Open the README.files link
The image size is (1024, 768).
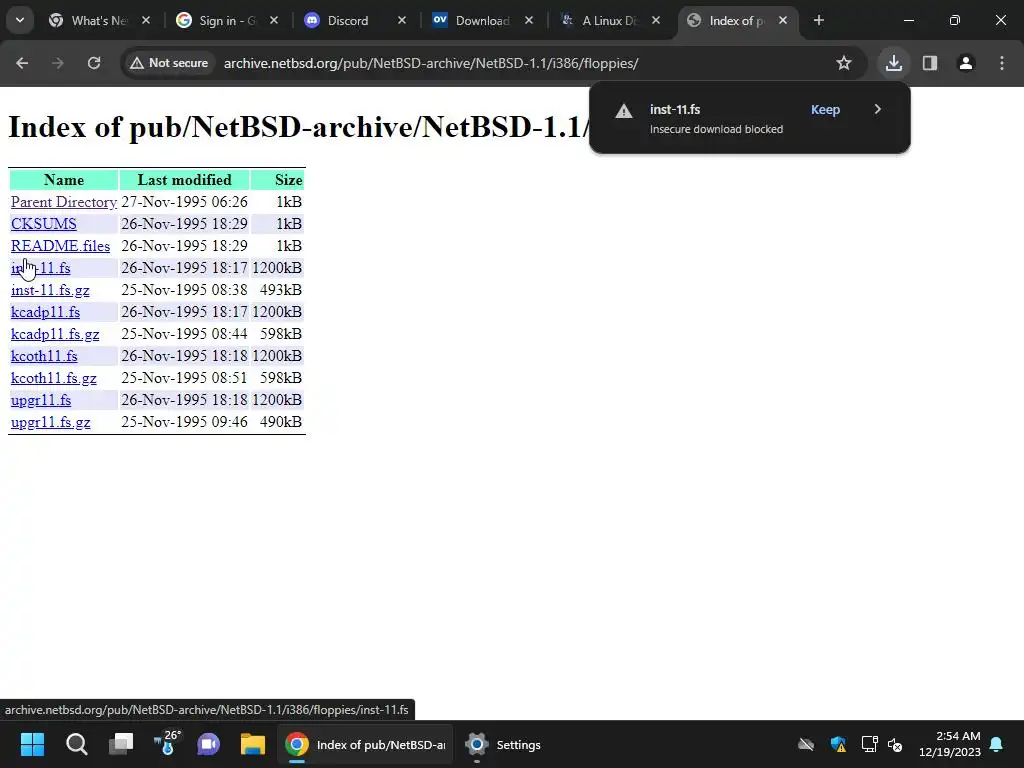pos(61,246)
